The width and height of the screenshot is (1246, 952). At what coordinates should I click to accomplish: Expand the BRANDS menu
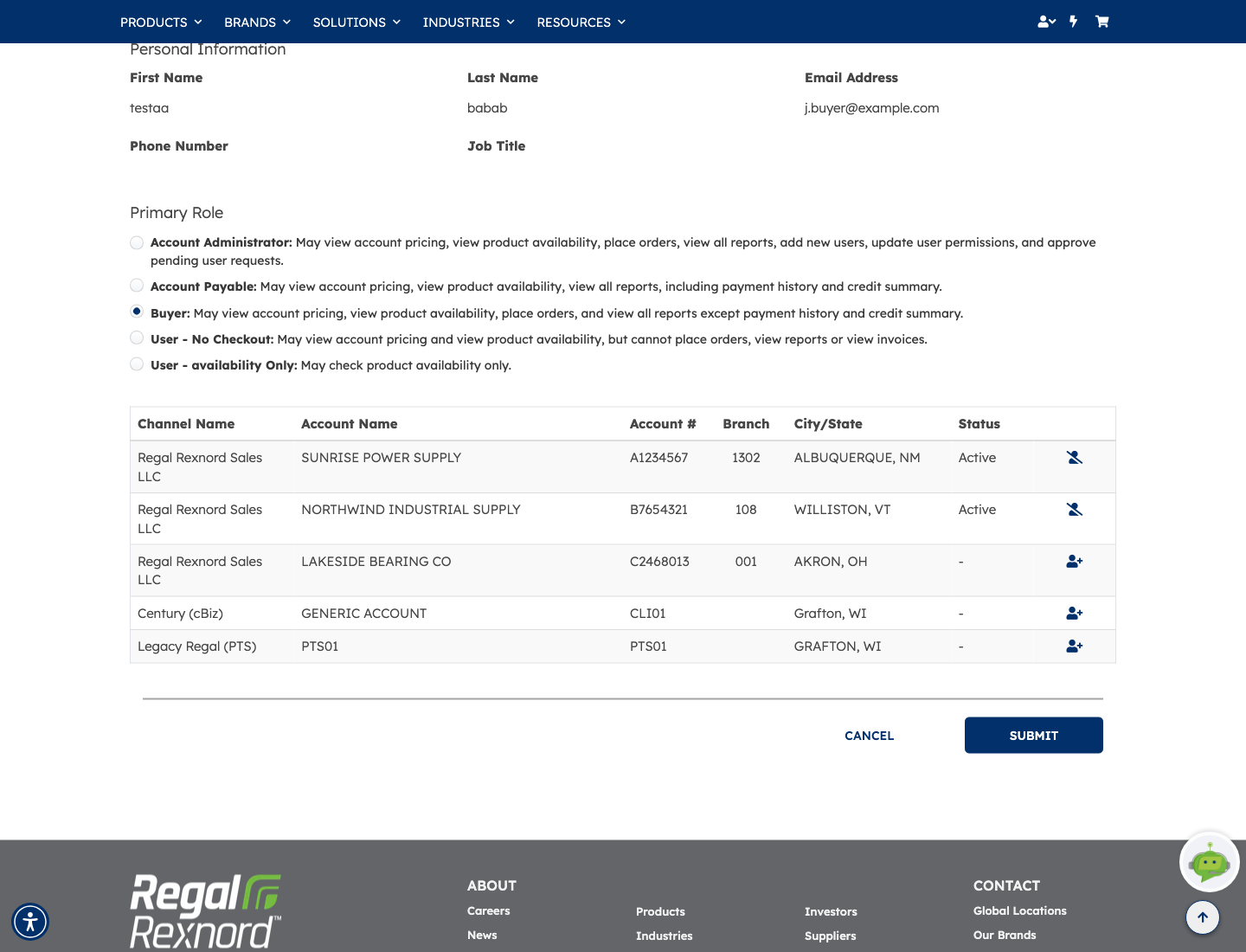point(257,22)
